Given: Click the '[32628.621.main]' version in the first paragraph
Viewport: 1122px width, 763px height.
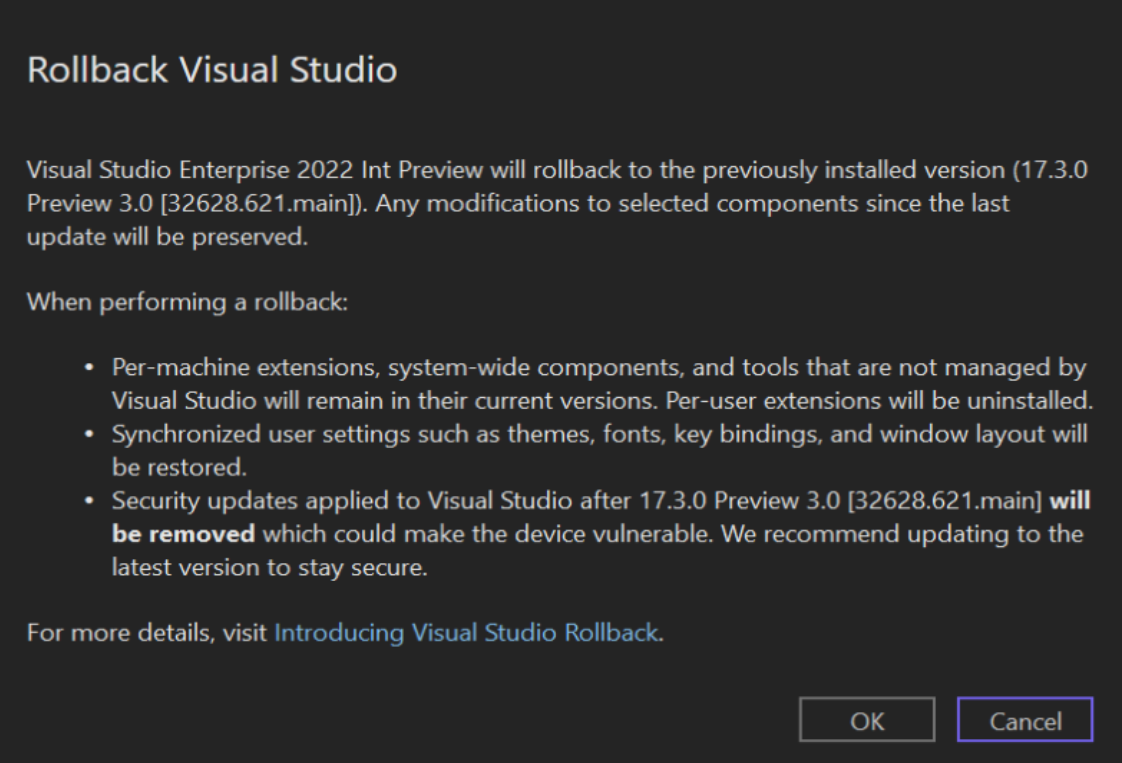Looking at the screenshot, I should click(x=259, y=203).
